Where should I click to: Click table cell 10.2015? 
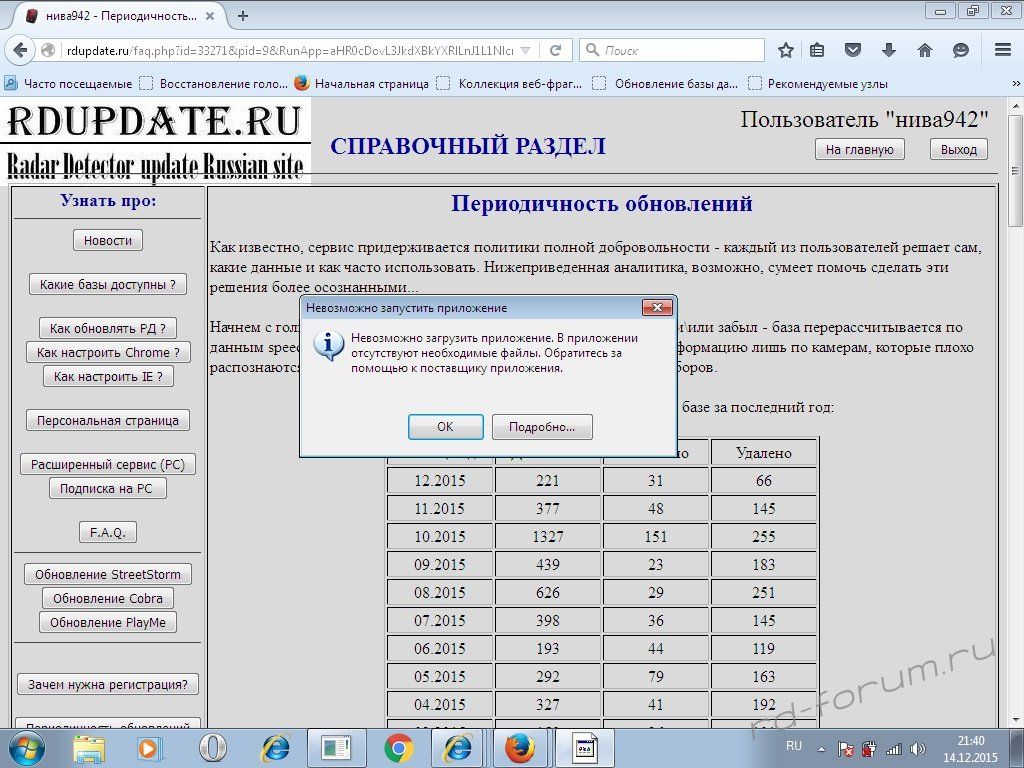(440, 537)
